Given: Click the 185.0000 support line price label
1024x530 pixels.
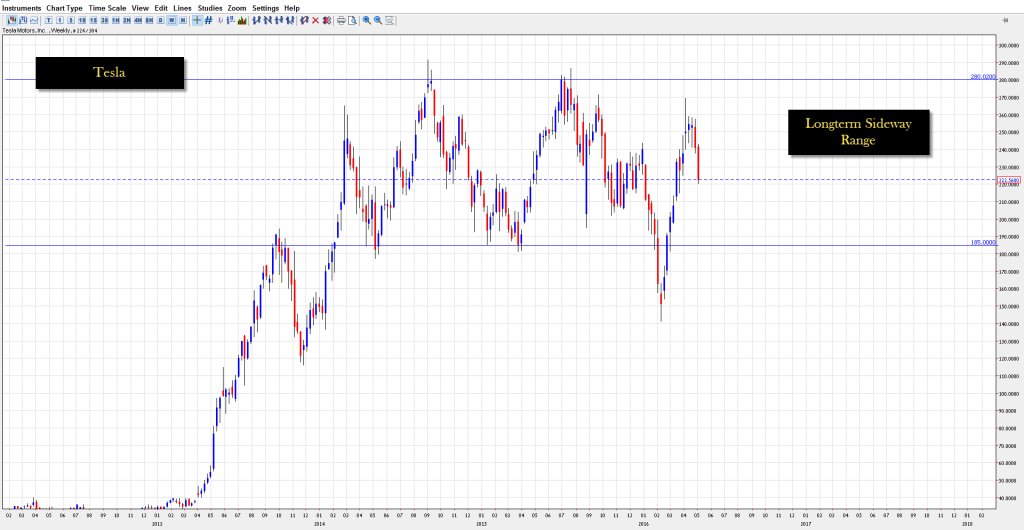Looking at the screenshot, I should coord(984,242).
